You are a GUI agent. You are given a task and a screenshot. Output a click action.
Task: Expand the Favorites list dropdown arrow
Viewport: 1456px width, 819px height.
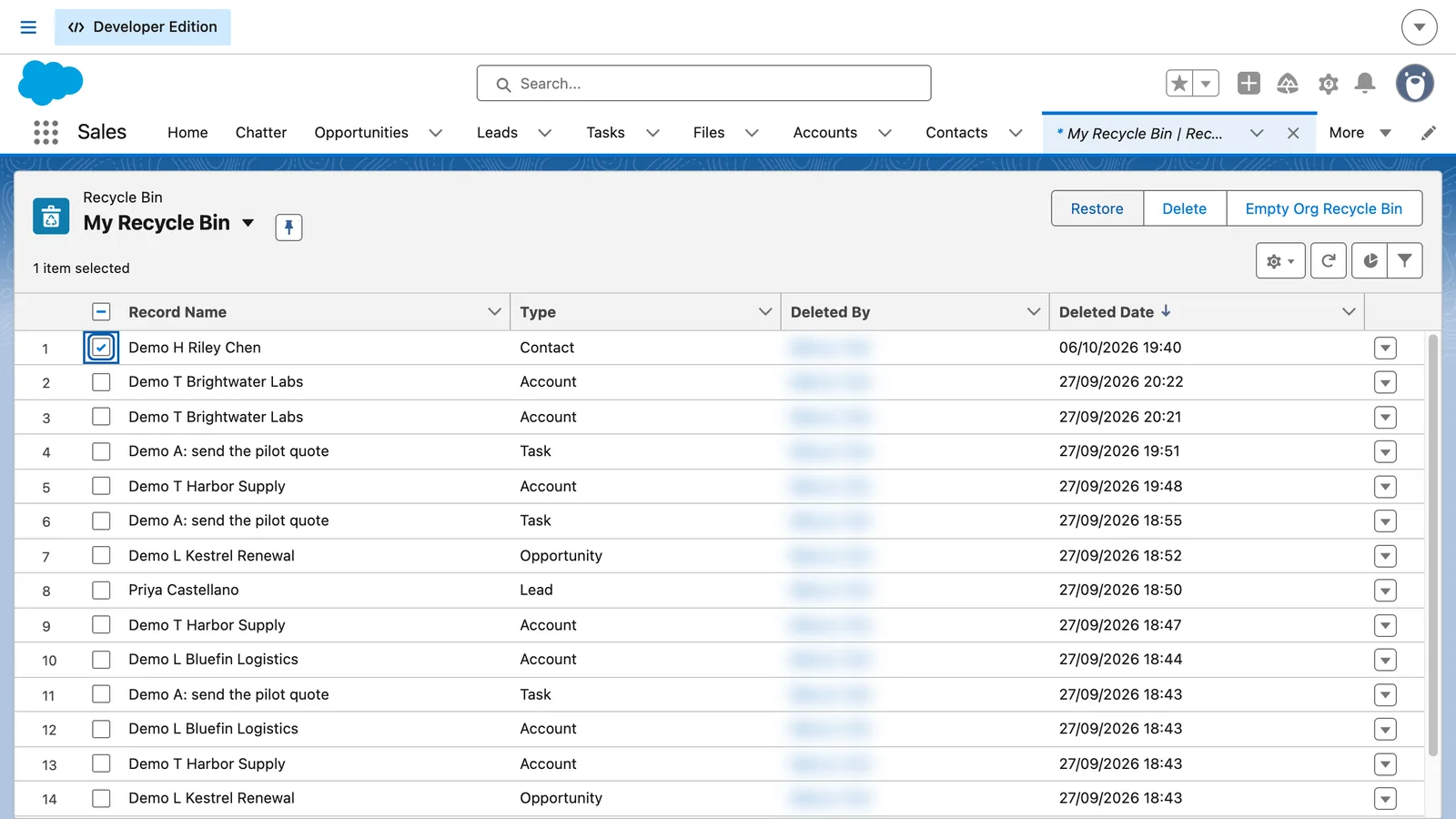[x=1206, y=84]
